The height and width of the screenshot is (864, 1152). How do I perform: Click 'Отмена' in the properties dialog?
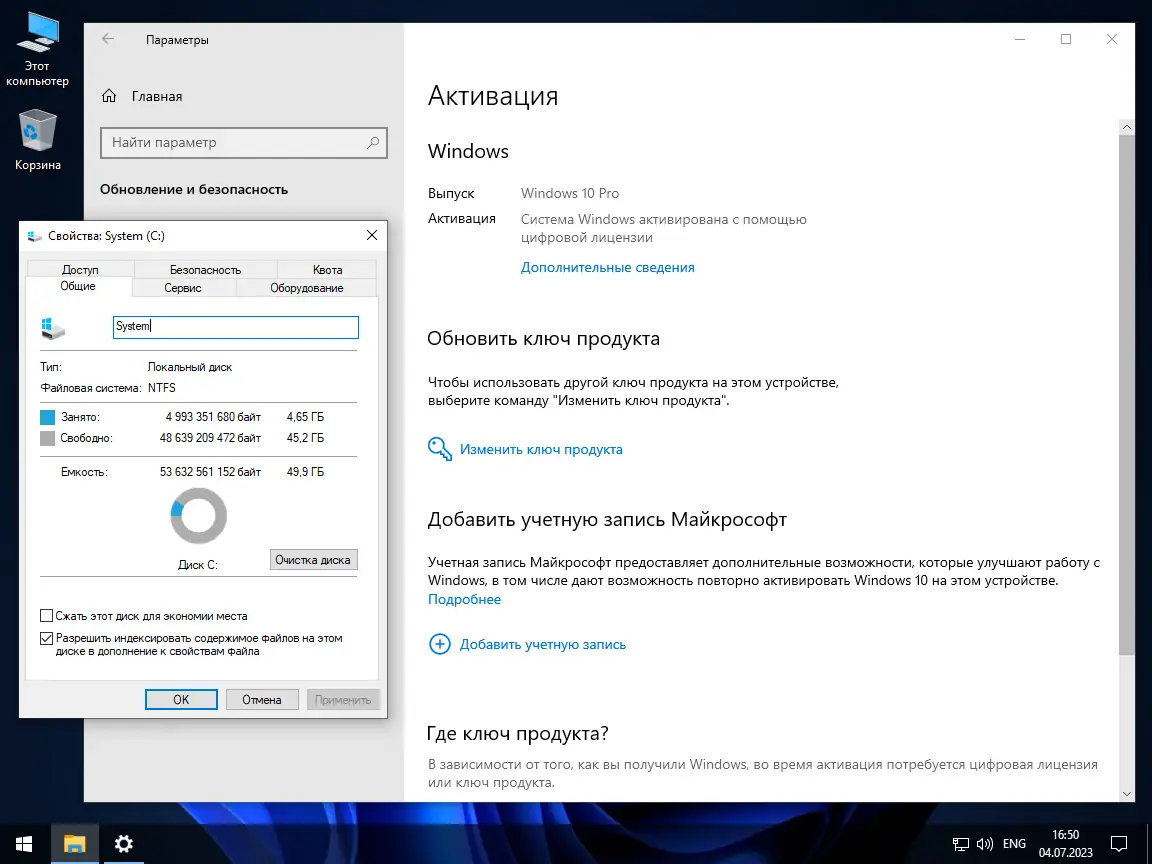click(x=262, y=699)
